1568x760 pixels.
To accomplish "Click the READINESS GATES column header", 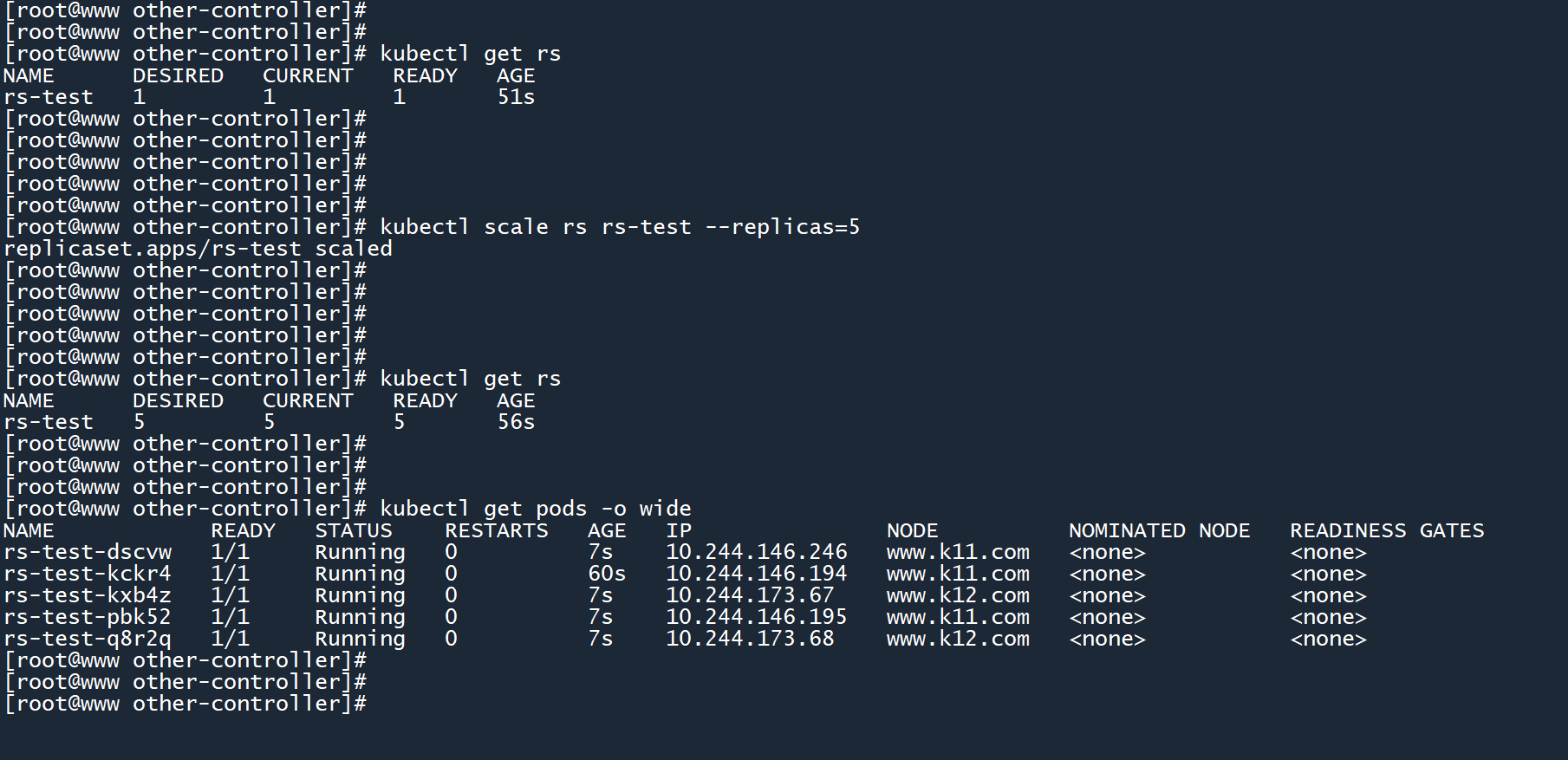I will [1387, 530].
